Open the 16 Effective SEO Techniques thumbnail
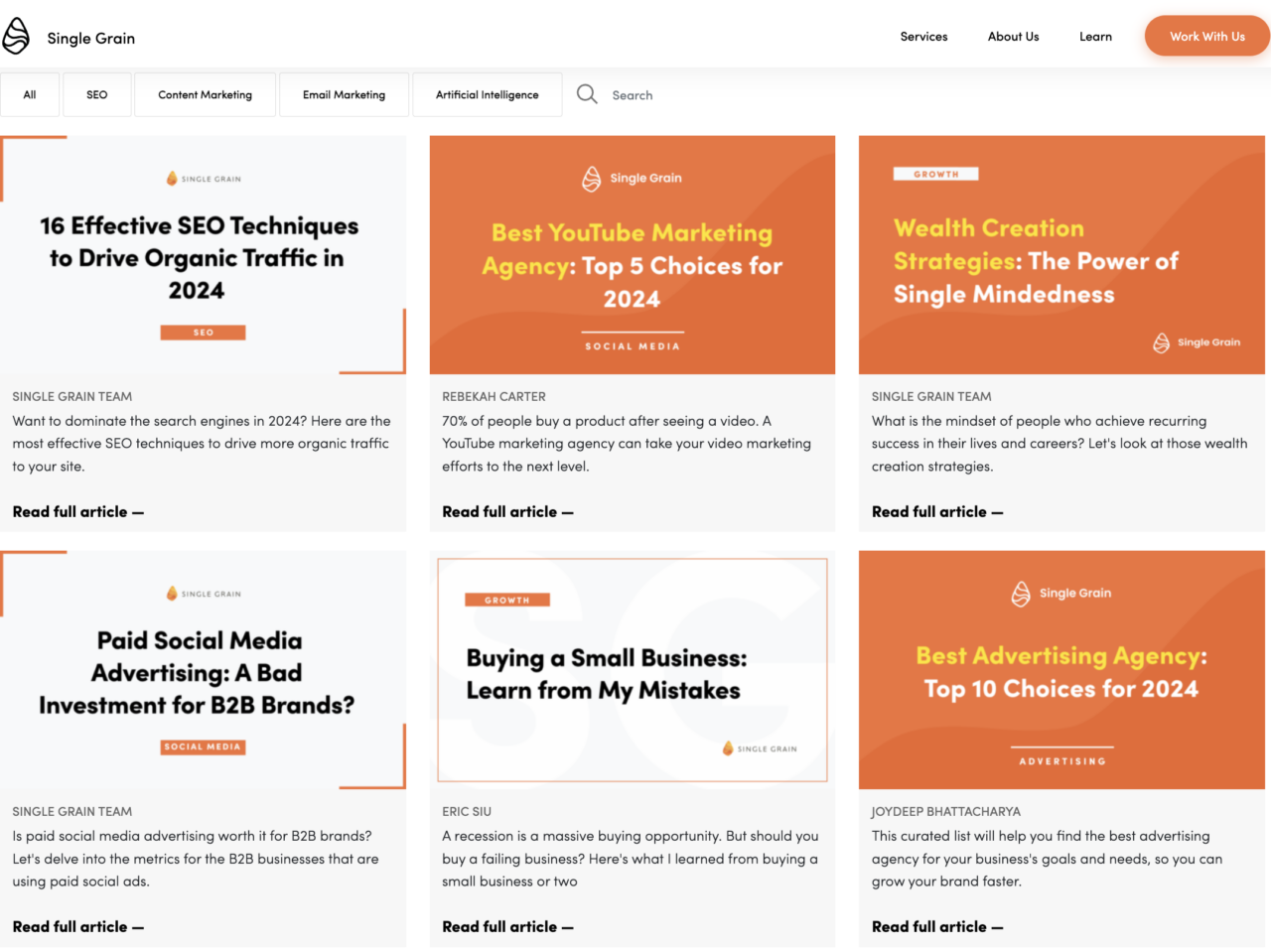Screen dimensions: 1271x952 point(203,255)
